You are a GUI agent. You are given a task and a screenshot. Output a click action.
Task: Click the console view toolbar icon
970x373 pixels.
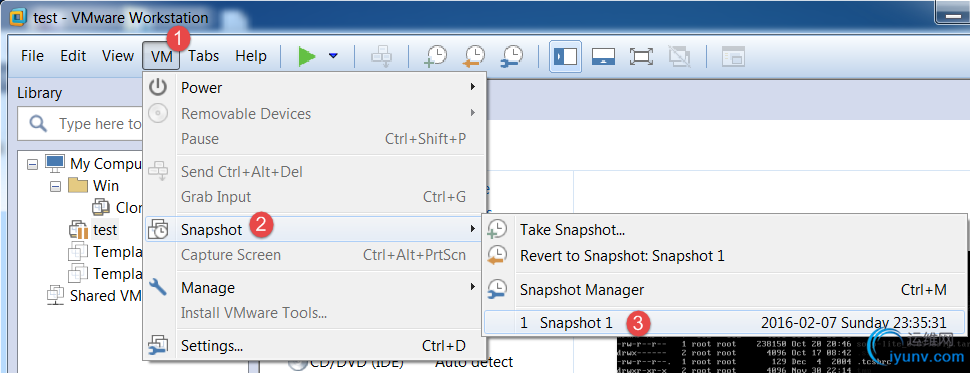pyautogui.click(x=734, y=56)
